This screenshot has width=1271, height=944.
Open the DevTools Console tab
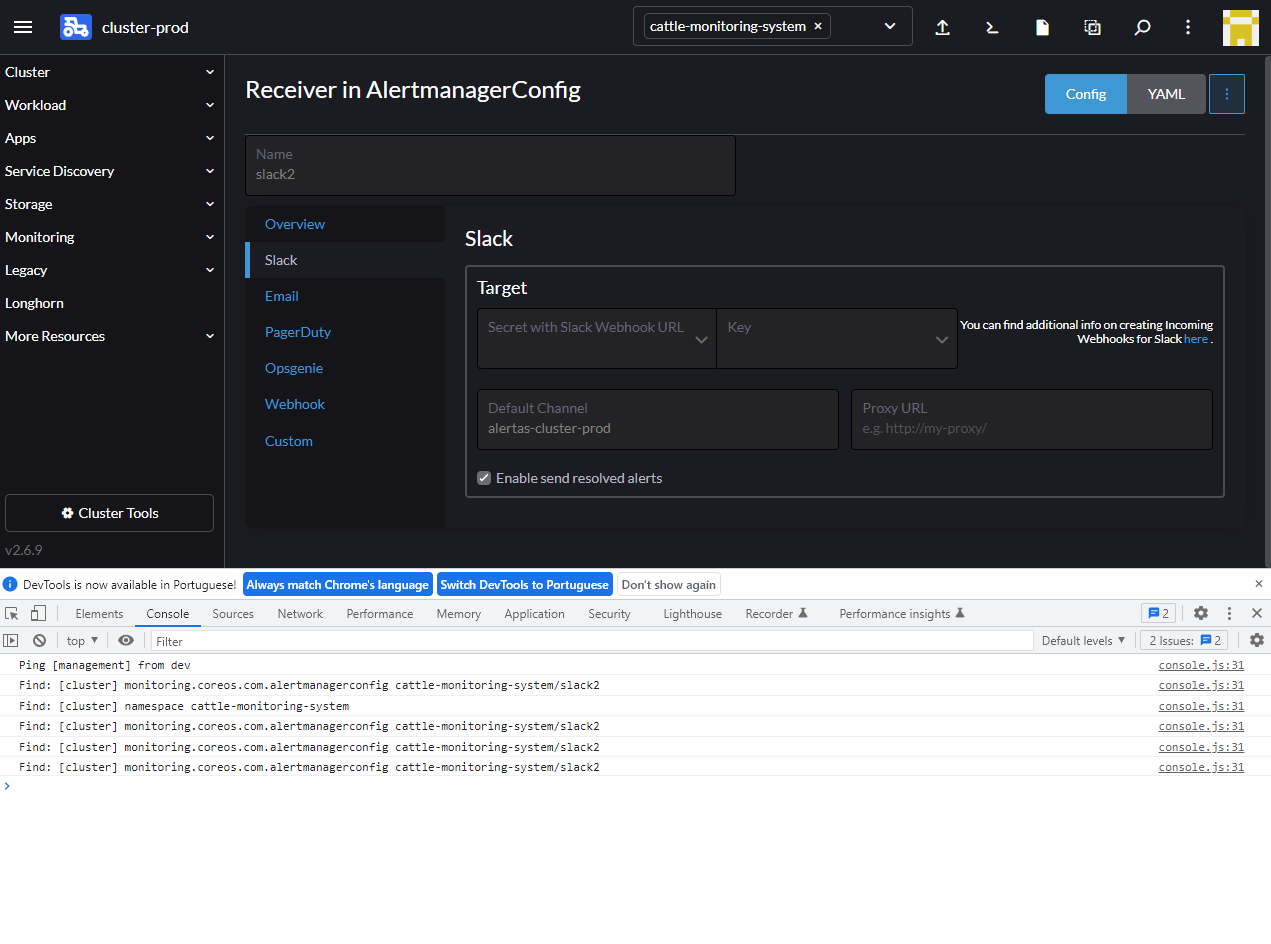pyautogui.click(x=167, y=613)
